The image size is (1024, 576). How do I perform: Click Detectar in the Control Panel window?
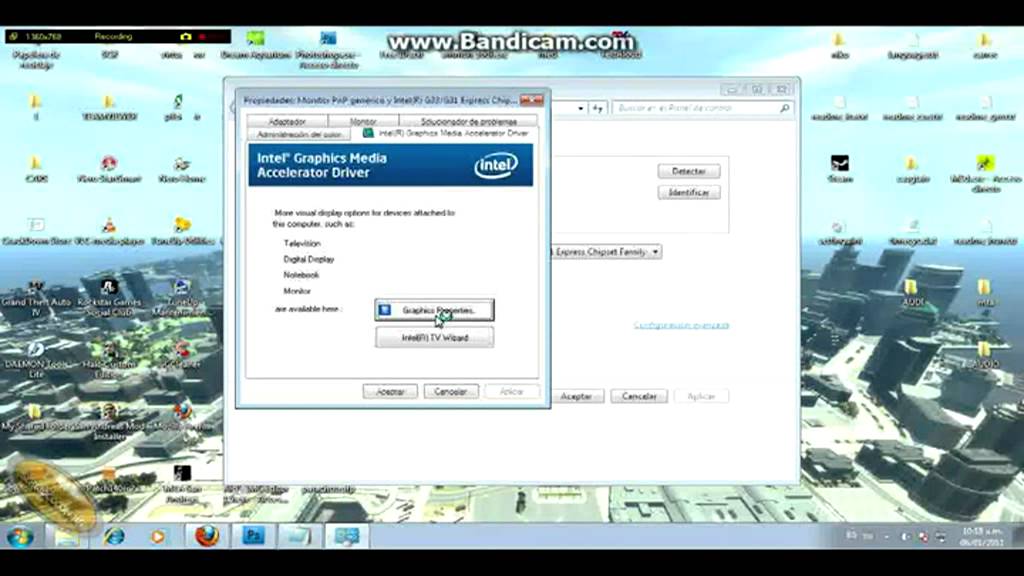[689, 171]
